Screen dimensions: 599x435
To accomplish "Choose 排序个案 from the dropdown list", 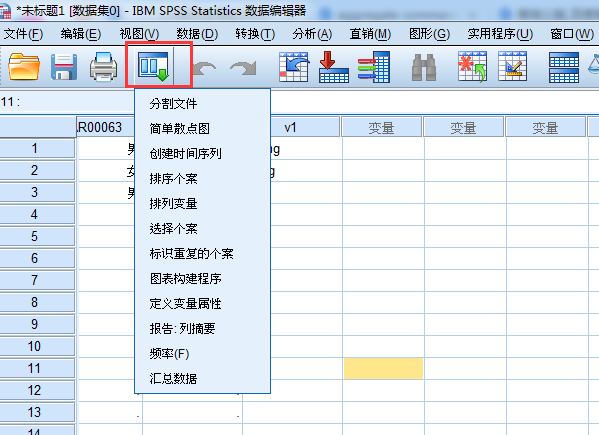I will 202,179.
